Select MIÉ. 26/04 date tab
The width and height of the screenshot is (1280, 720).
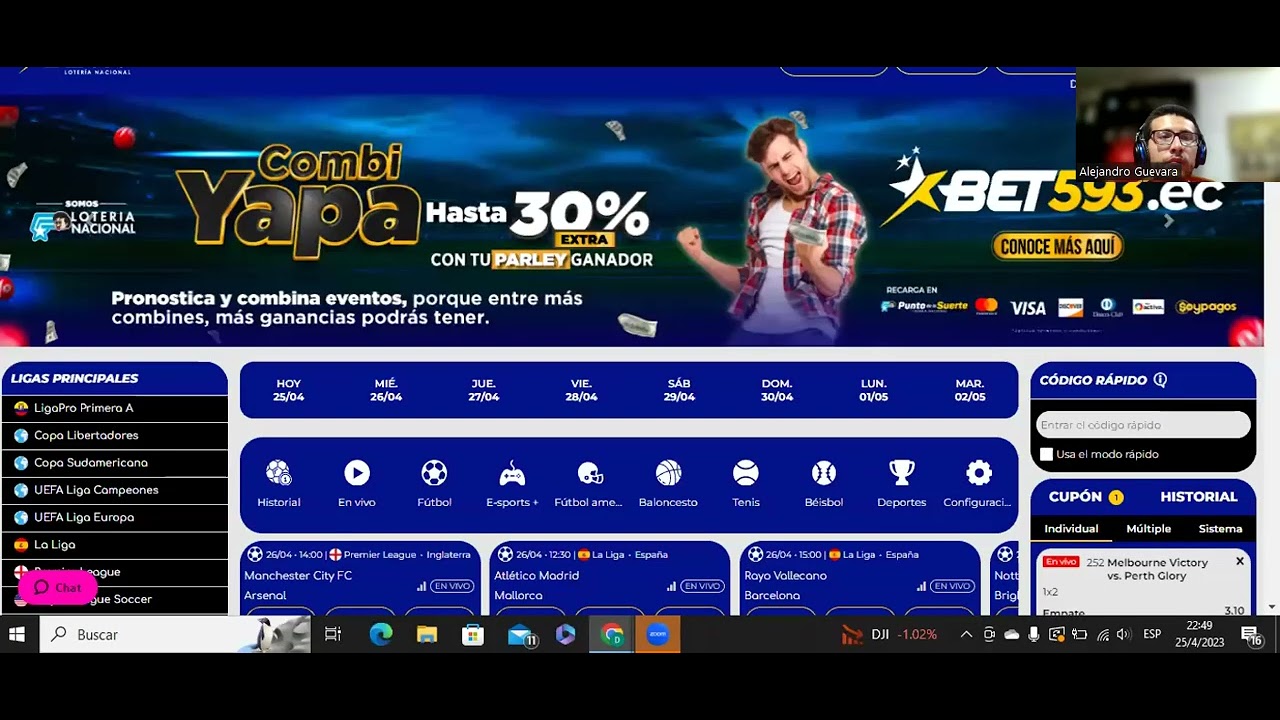click(386, 390)
